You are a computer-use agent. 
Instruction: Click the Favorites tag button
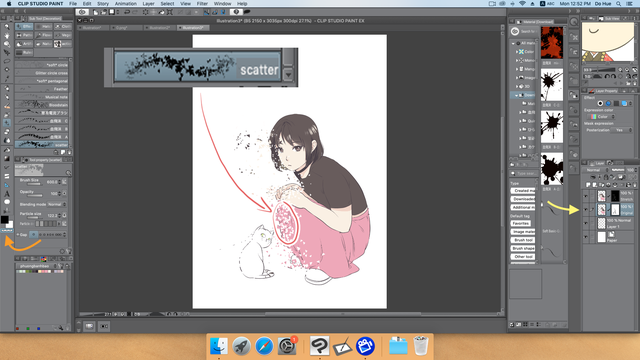pyautogui.click(x=521, y=224)
